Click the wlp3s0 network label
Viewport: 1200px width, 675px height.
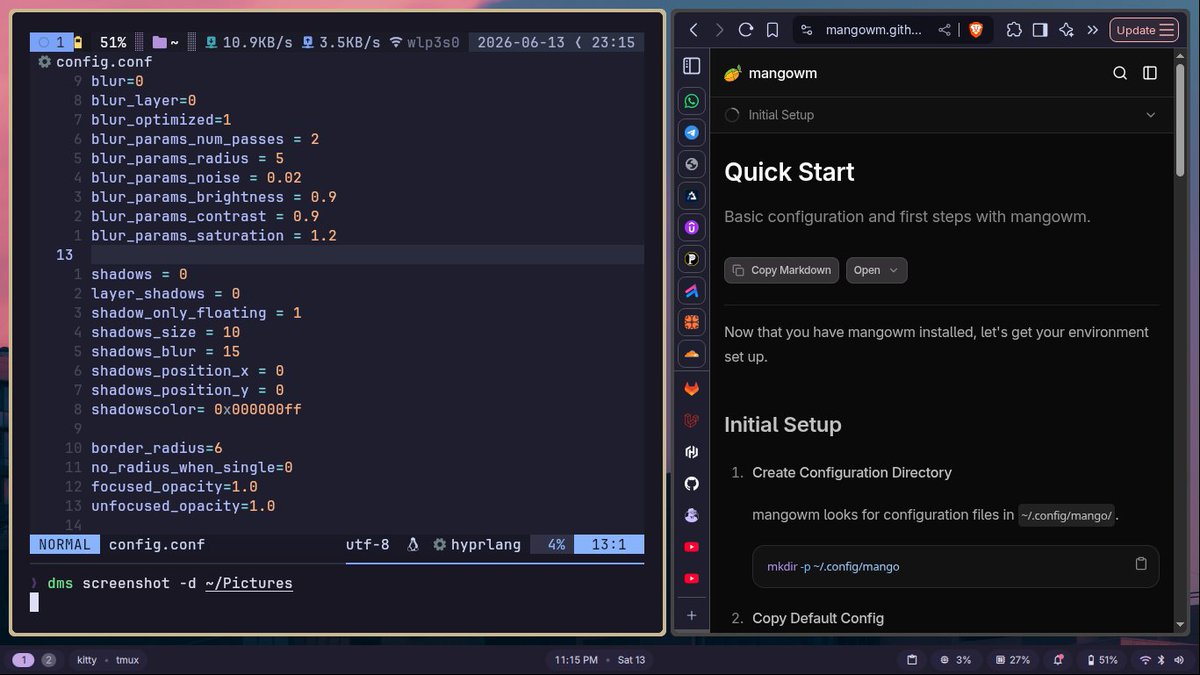pyautogui.click(x=433, y=42)
